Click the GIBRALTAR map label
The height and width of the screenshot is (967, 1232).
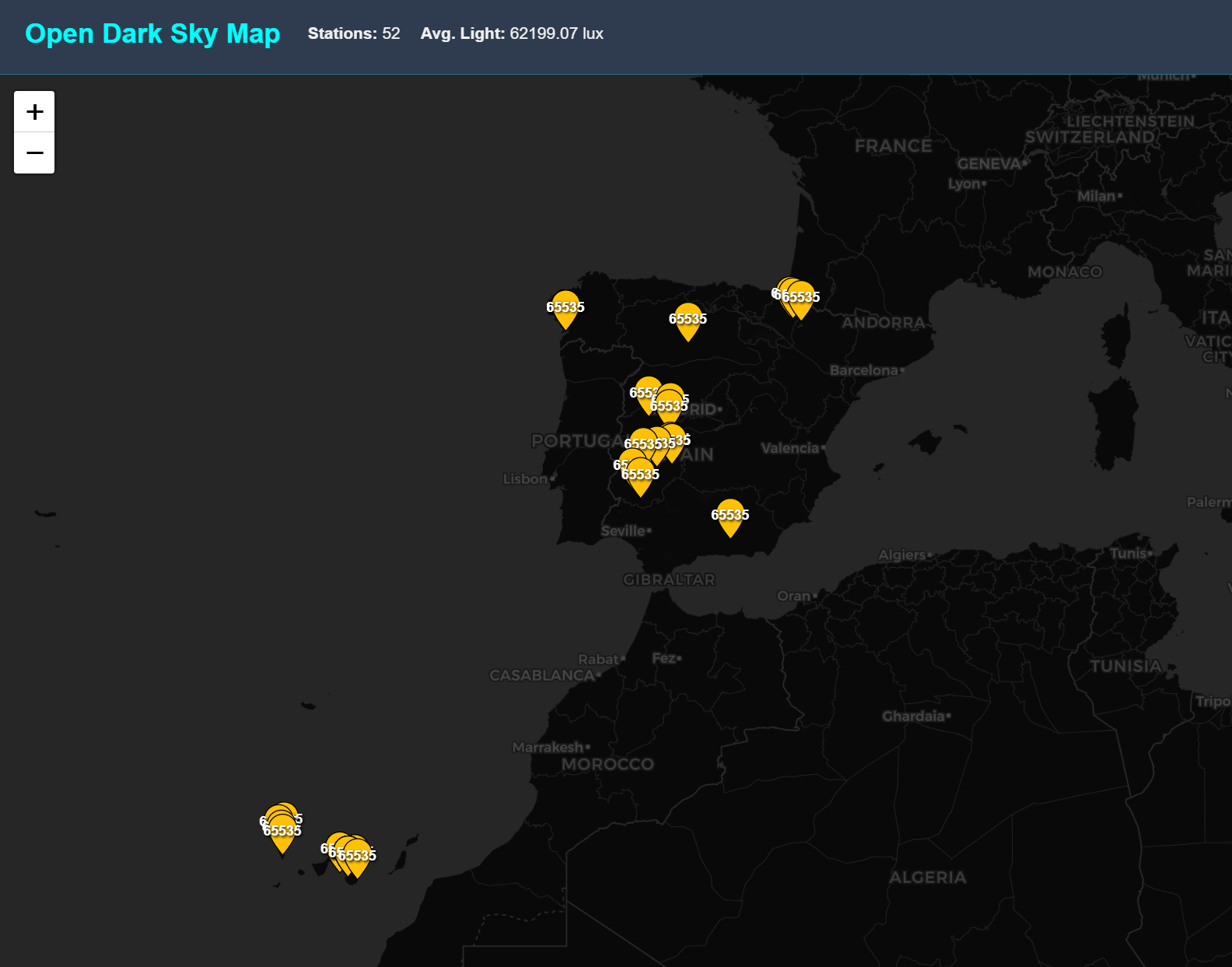coord(669,580)
